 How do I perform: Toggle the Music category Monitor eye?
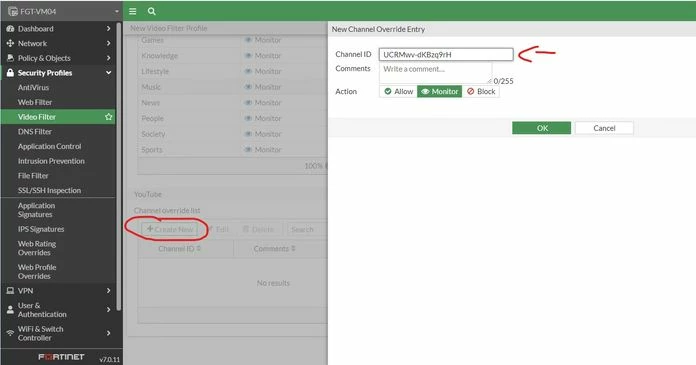click(249, 87)
